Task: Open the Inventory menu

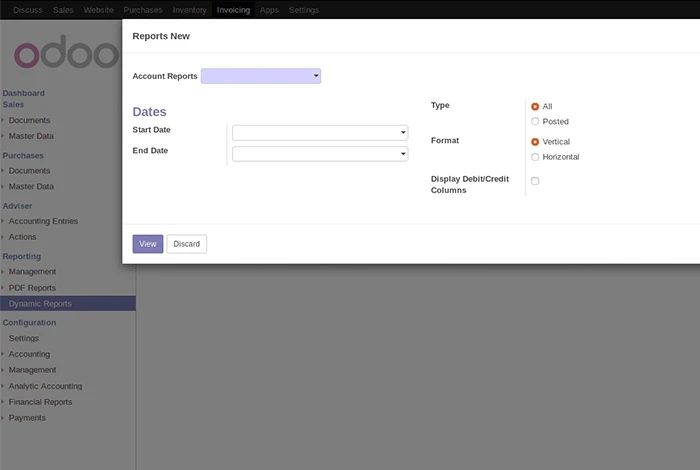Action: click(x=189, y=10)
